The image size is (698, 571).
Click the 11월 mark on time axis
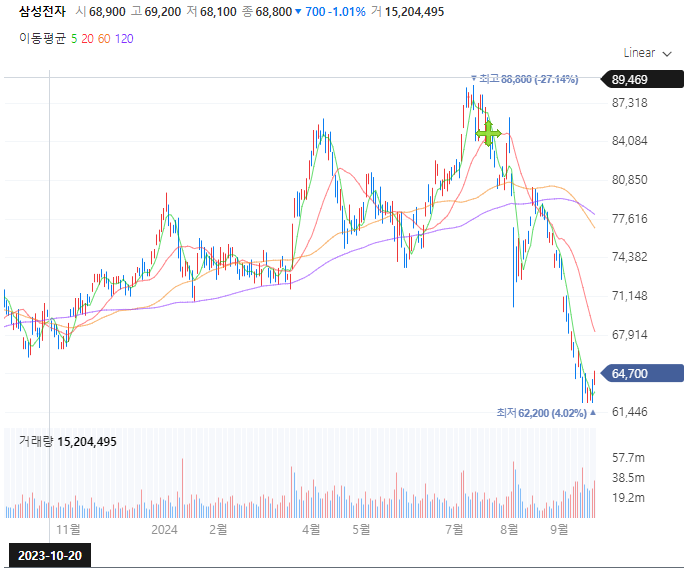click(x=68, y=528)
